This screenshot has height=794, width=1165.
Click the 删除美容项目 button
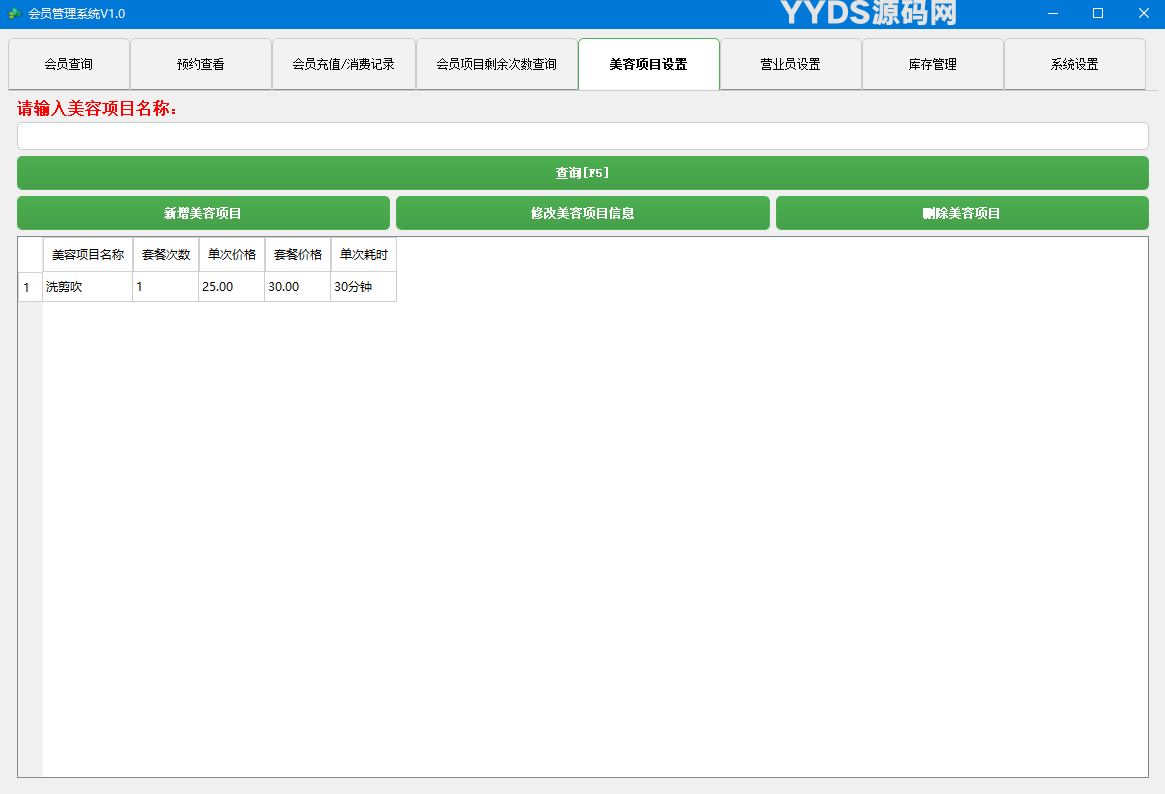point(962,212)
